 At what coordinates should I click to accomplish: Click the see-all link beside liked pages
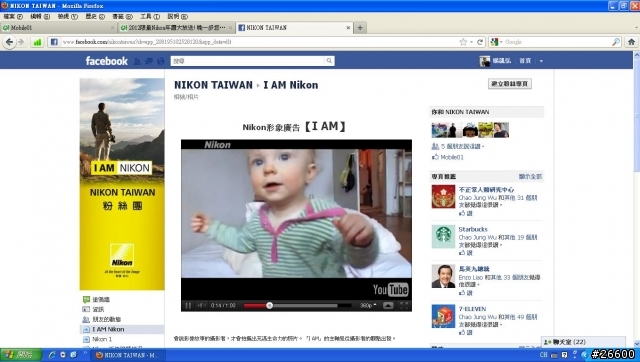[x=530, y=177]
